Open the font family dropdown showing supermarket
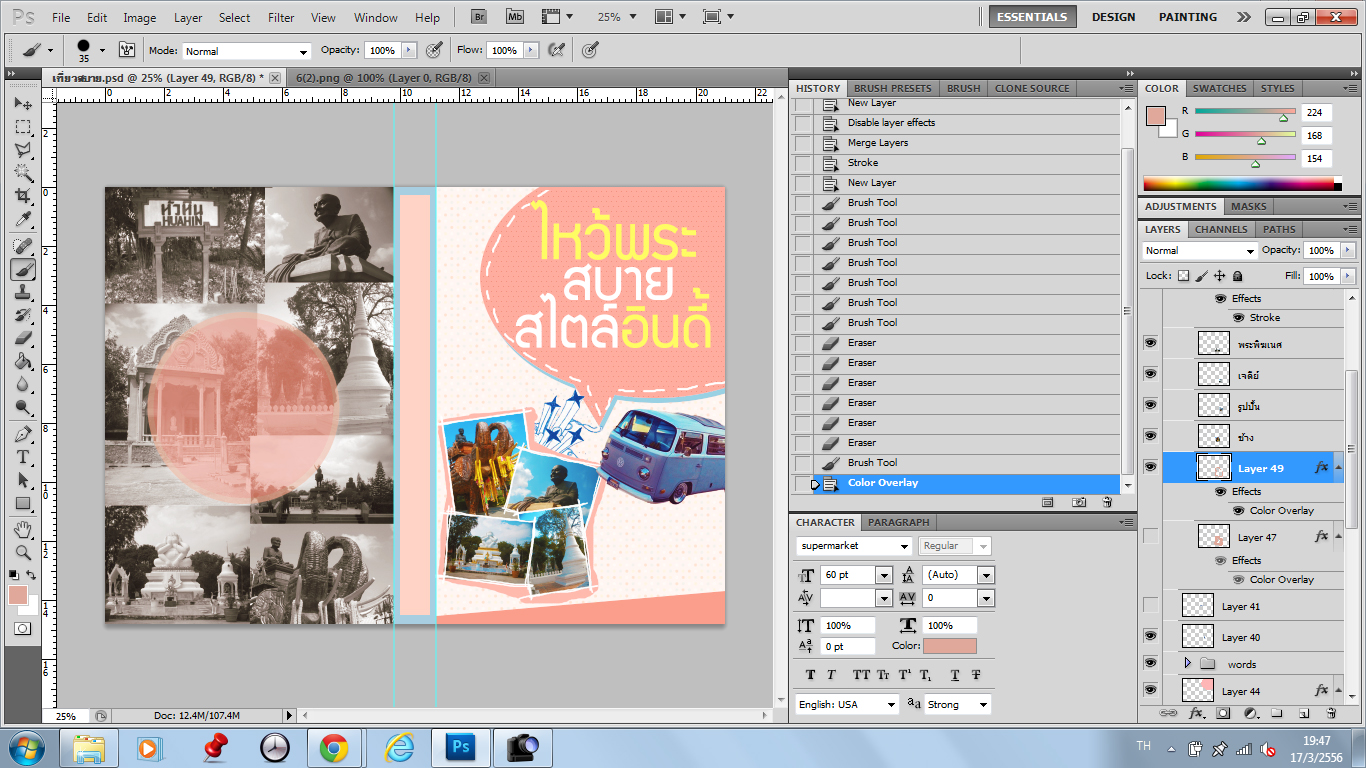Viewport: 1366px width, 768px height. tap(854, 546)
